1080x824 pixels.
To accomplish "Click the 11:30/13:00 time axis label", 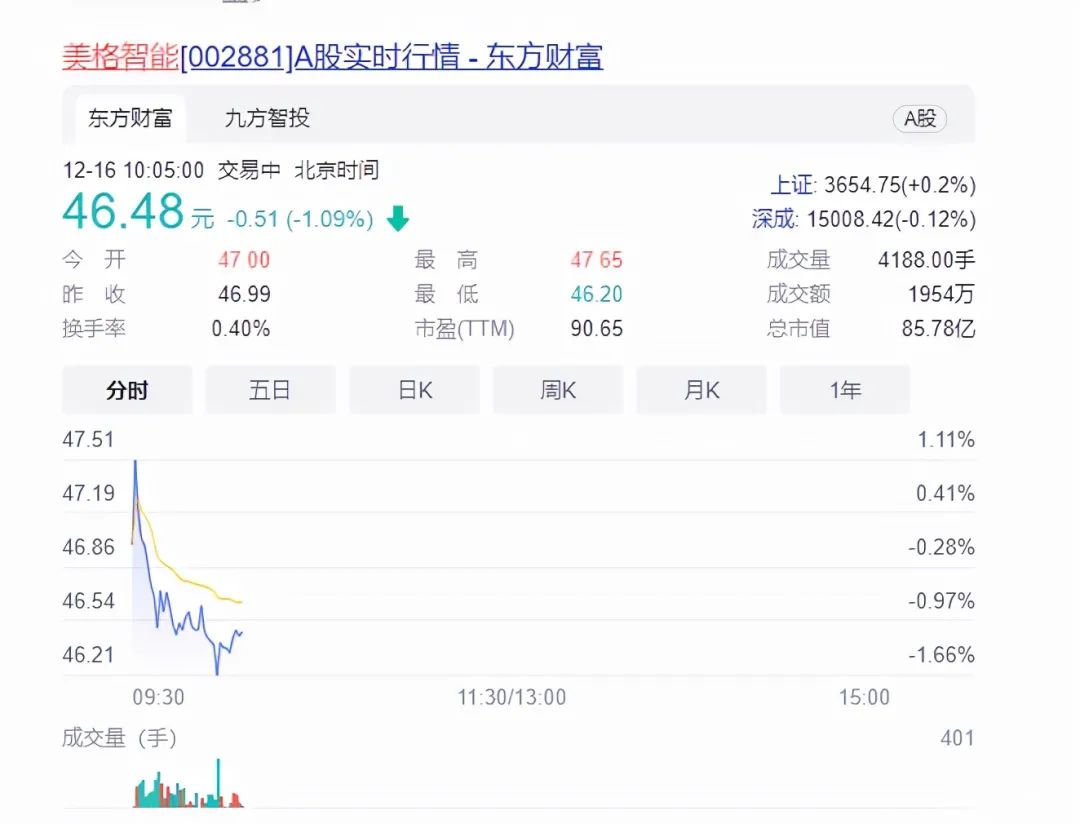I will (x=512, y=697).
